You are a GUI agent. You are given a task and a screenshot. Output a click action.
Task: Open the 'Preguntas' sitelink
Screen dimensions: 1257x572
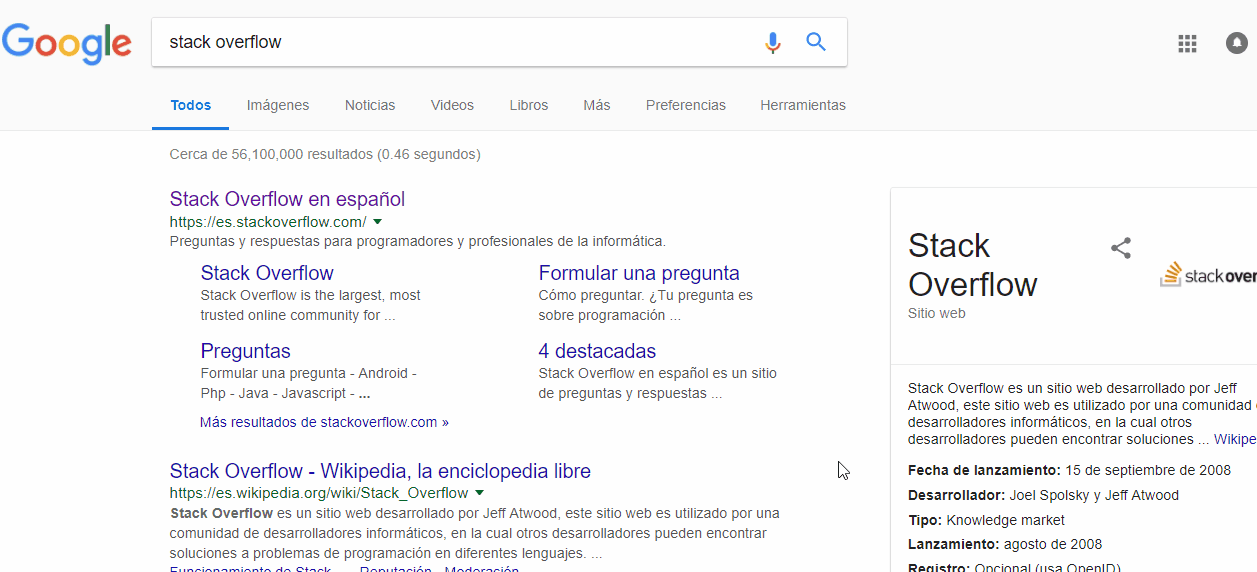pos(246,351)
